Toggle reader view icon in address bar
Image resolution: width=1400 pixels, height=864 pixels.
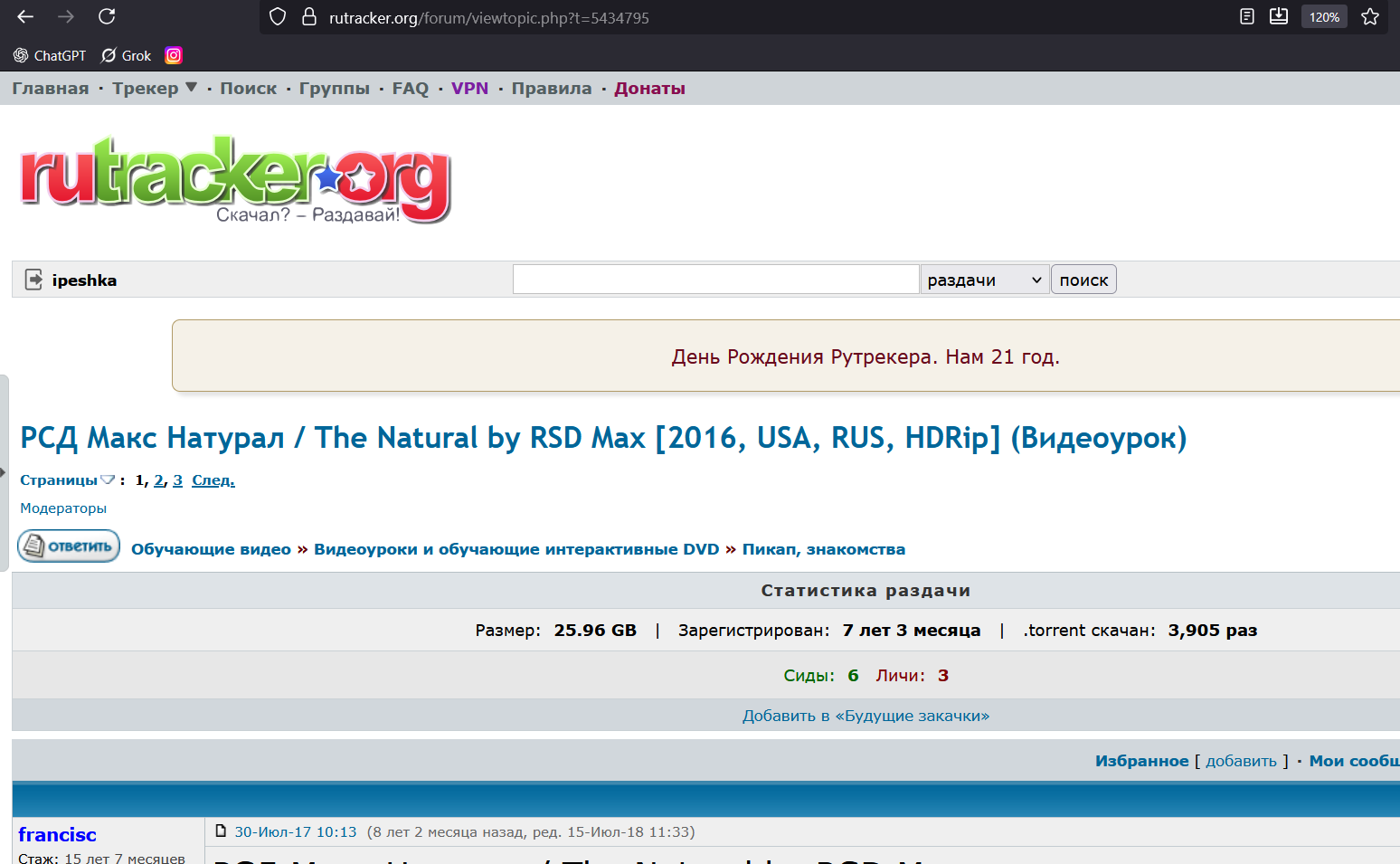1247,16
